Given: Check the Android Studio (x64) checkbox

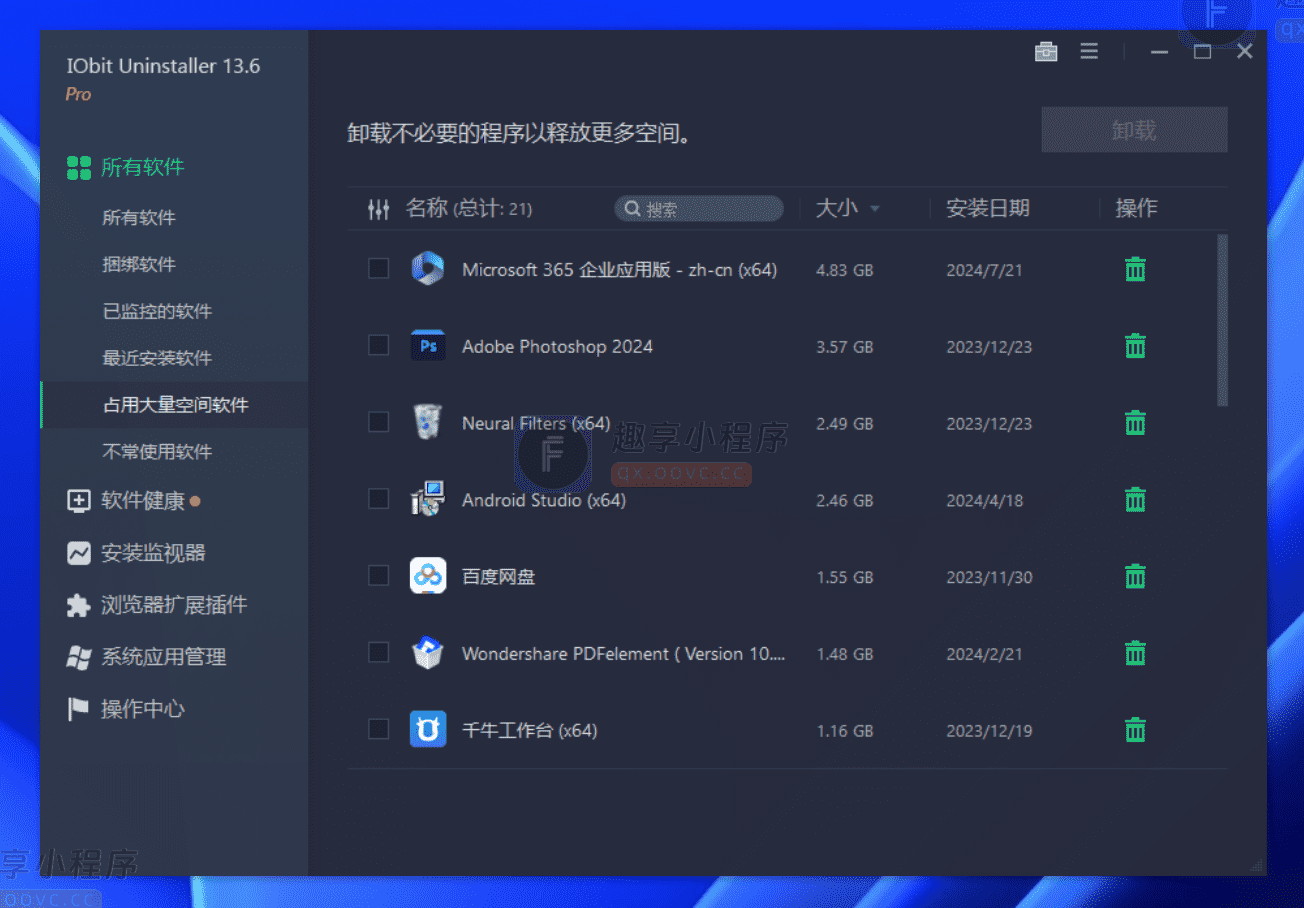Looking at the screenshot, I should [x=378, y=498].
